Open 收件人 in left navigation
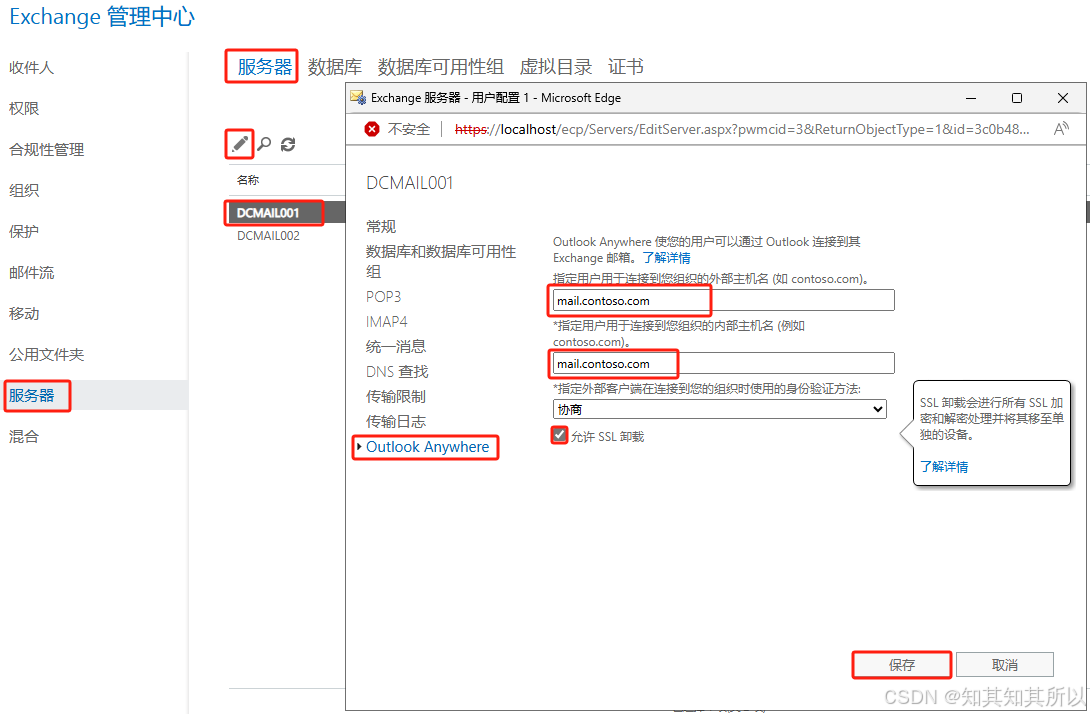 [31, 67]
